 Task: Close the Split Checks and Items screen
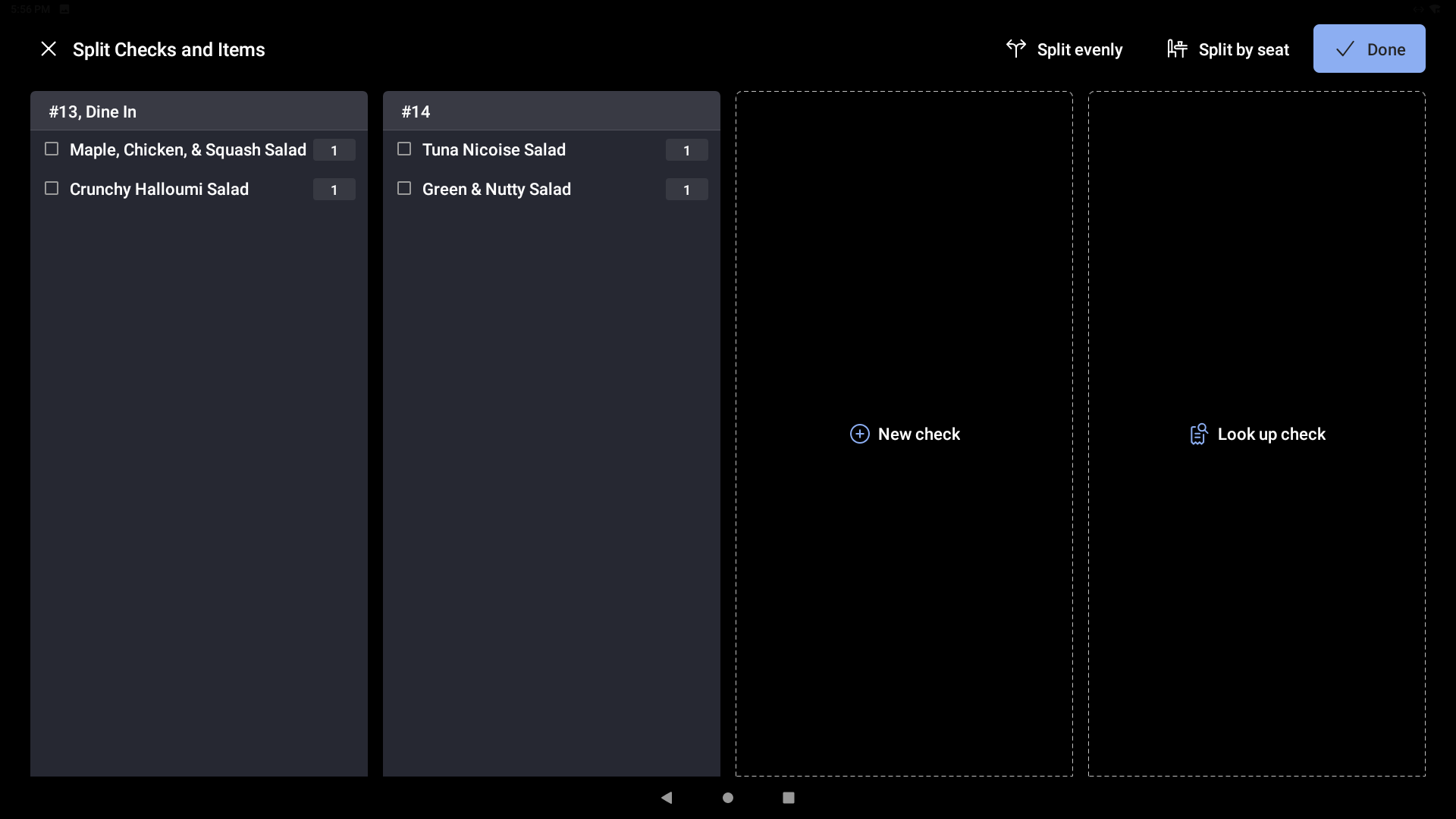pos(48,49)
